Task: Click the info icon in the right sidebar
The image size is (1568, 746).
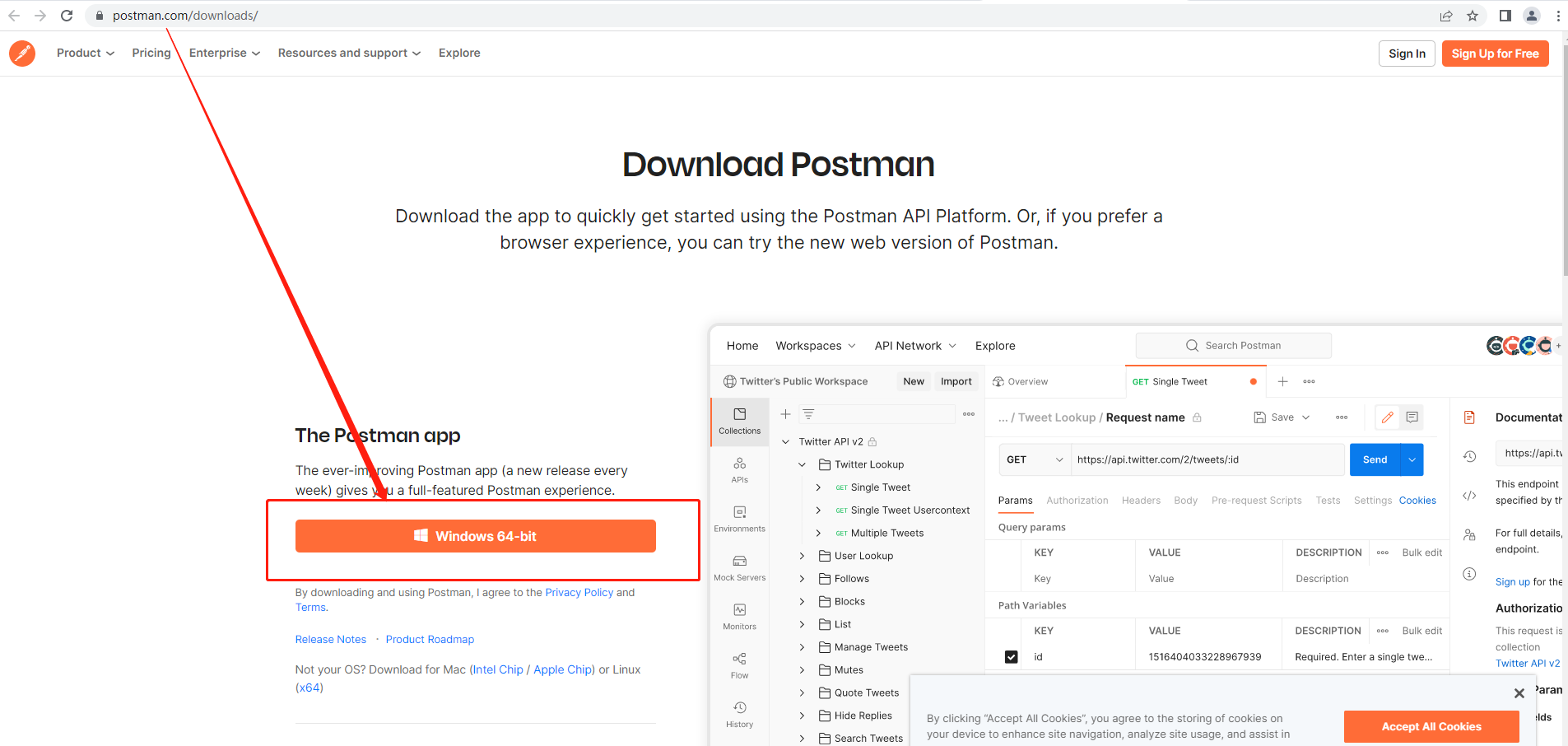Action: pyautogui.click(x=1469, y=574)
